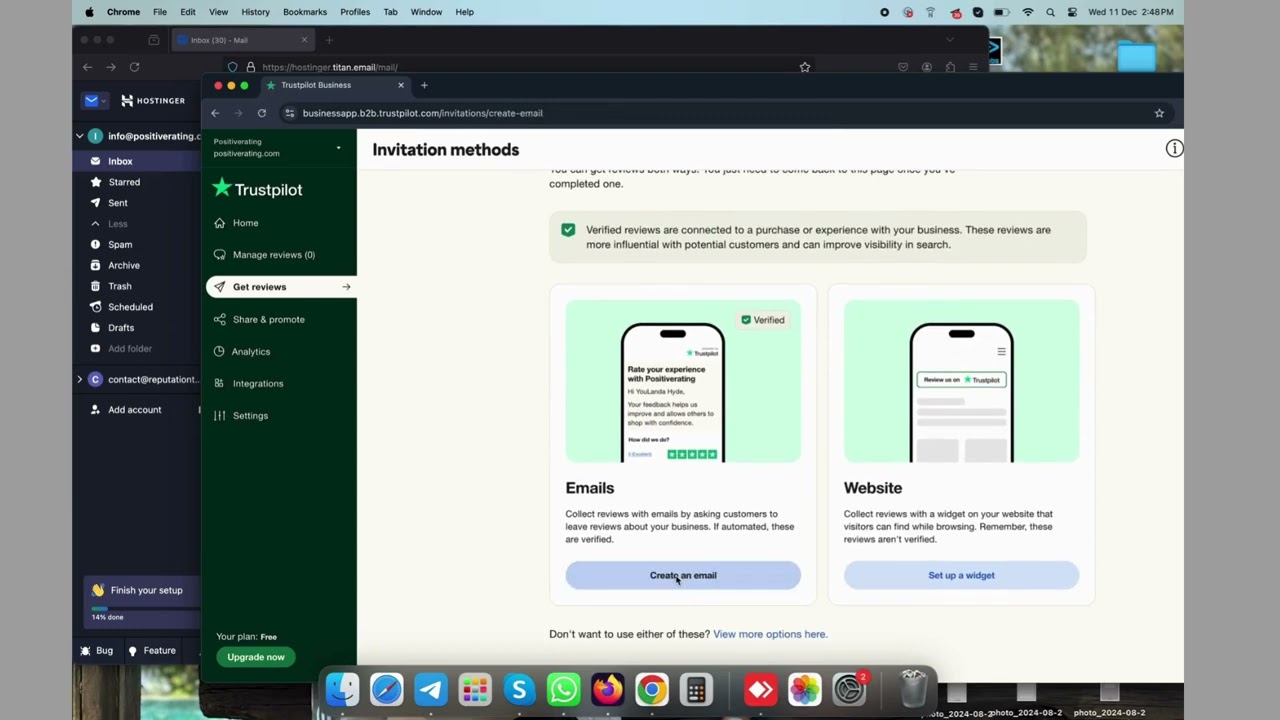Follow the View more options here link
Image resolution: width=1280 pixels, height=720 pixels.
pyautogui.click(x=770, y=634)
